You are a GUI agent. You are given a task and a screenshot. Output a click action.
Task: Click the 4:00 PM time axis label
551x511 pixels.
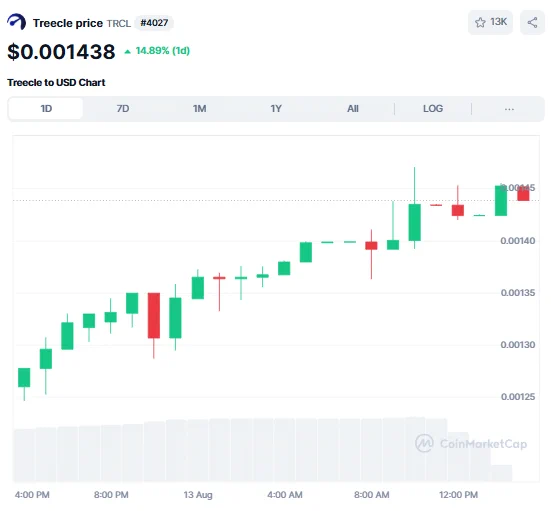pyautogui.click(x=32, y=495)
